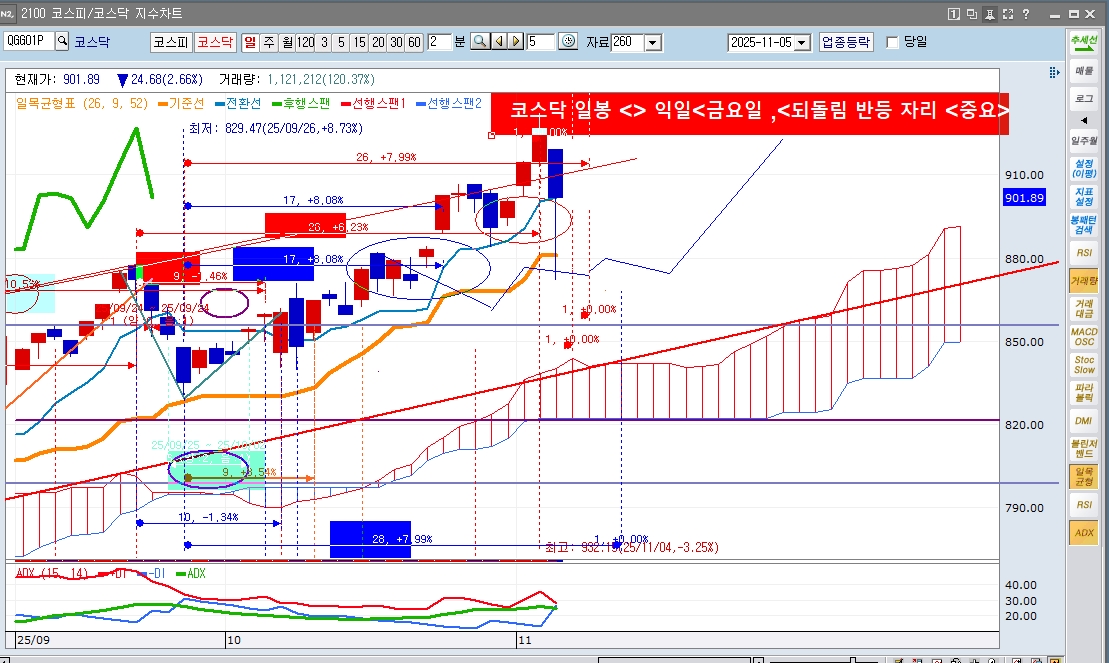Viewport: 1109px width, 663px height.
Task: Click the left arrow chart navigation icon
Action: click(499, 42)
